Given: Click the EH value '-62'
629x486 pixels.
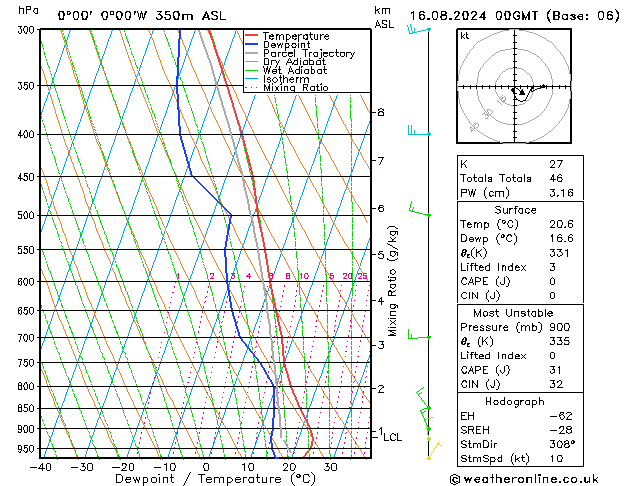Looking at the screenshot, I should [561, 416].
